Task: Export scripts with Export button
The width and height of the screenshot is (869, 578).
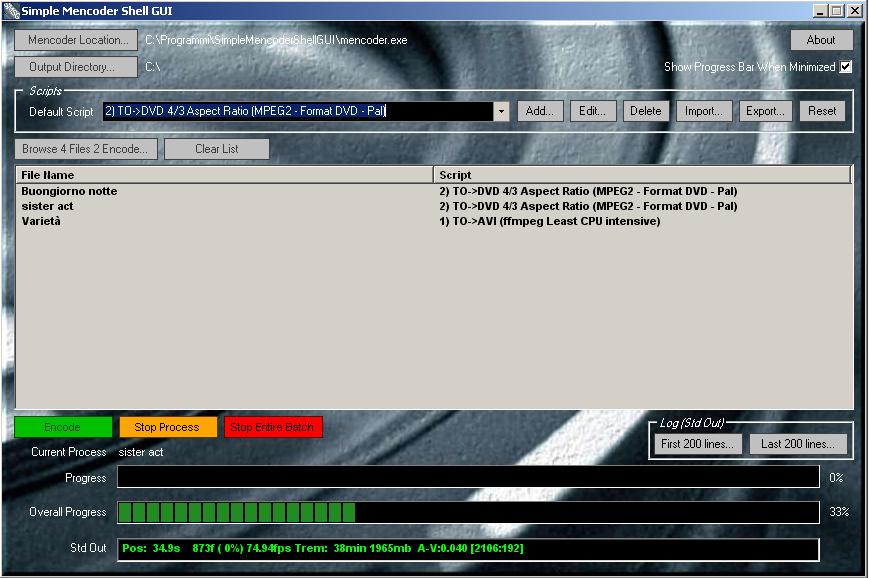Action: (765, 111)
